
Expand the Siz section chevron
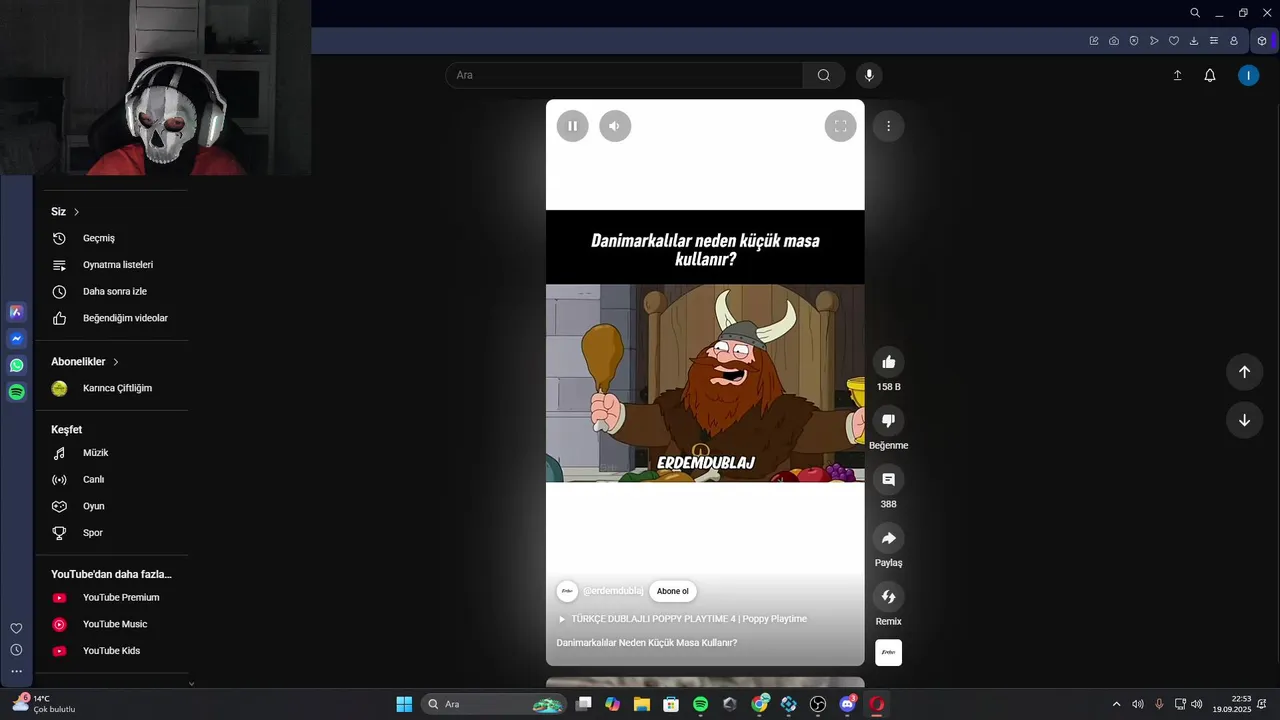pos(76,212)
